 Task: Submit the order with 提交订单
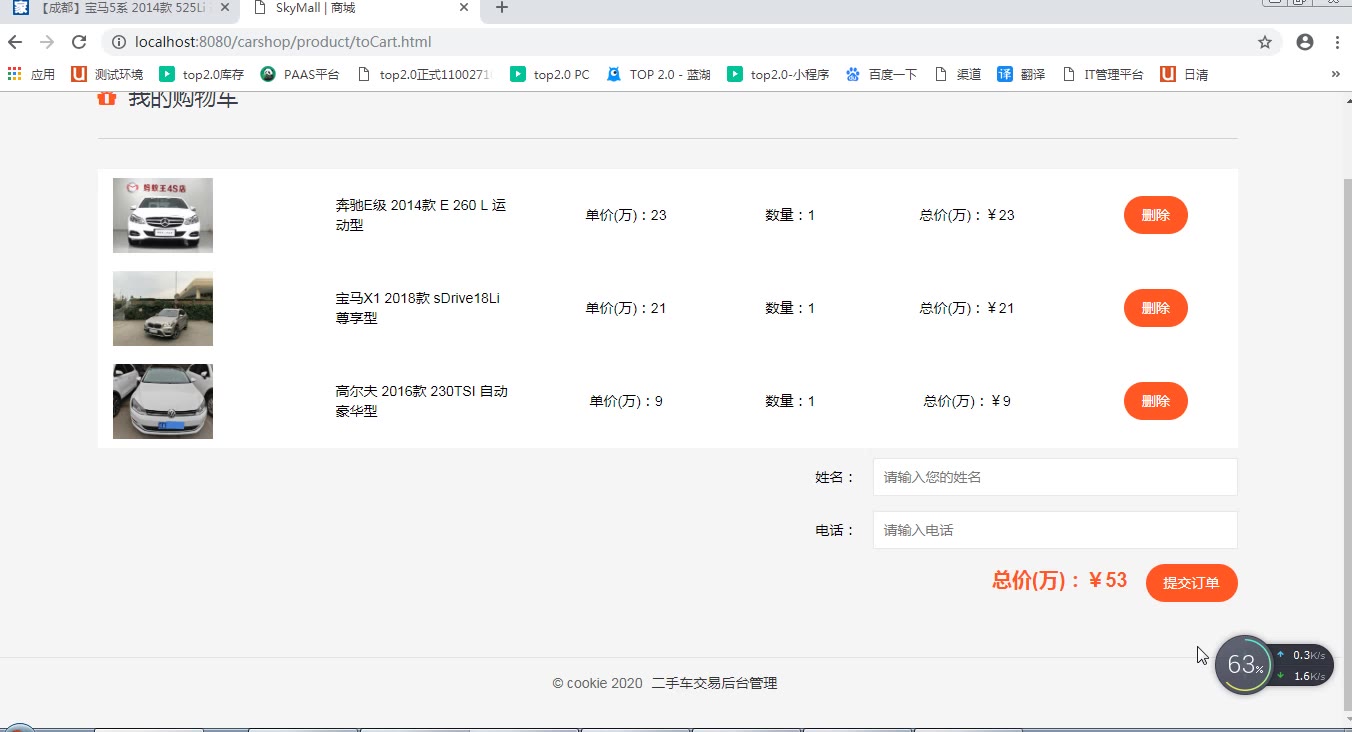1191,583
